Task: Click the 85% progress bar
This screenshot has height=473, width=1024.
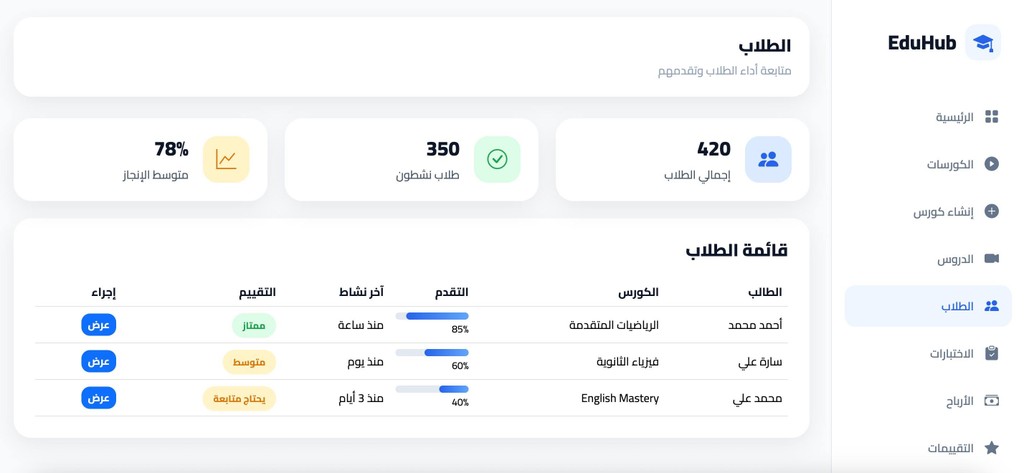Action: click(432, 316)
